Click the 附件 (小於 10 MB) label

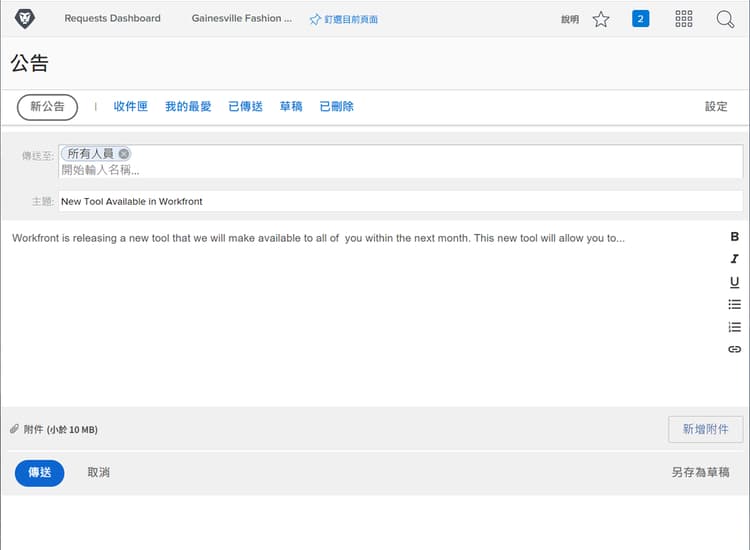pyautogui.click(x=61, y=429)
